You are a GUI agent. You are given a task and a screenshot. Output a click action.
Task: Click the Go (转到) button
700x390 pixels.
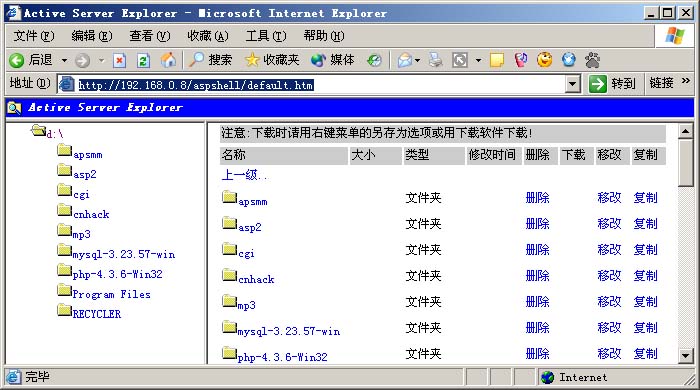tap(612, 83)
